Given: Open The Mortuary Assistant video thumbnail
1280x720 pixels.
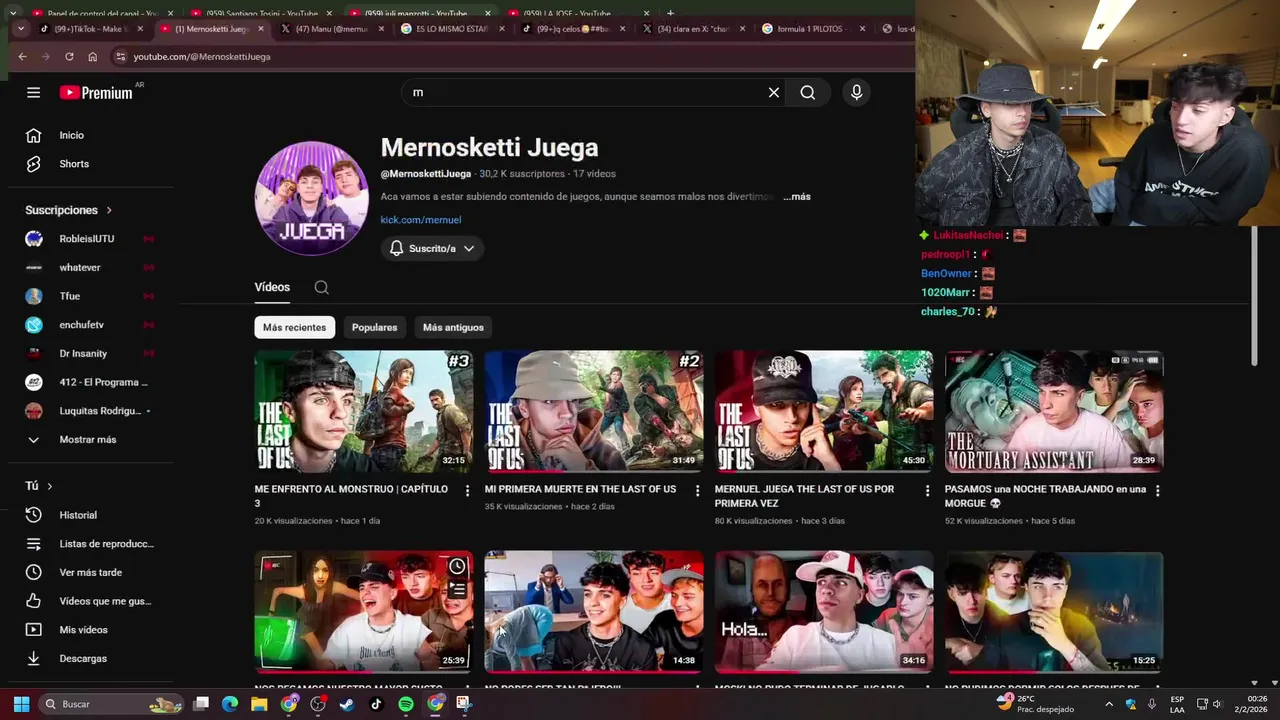Looking at the screenshot, I should (1054, 411).
